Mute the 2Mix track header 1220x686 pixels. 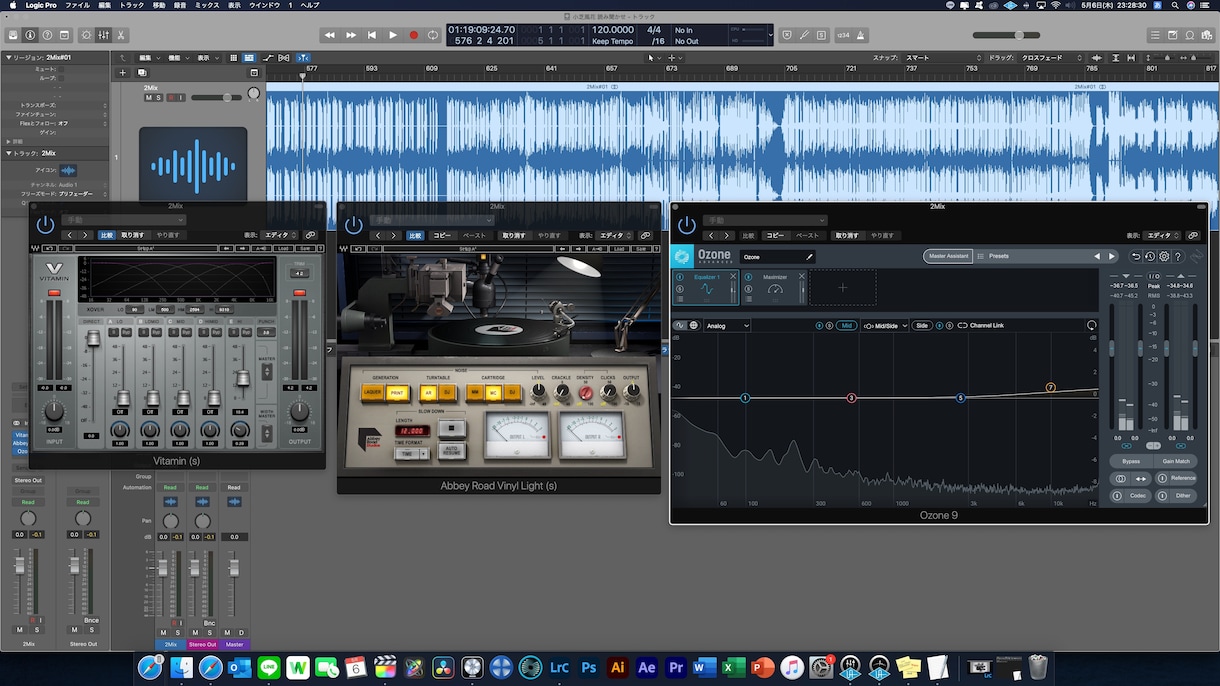pyautogui.click(x=148, y=97)
